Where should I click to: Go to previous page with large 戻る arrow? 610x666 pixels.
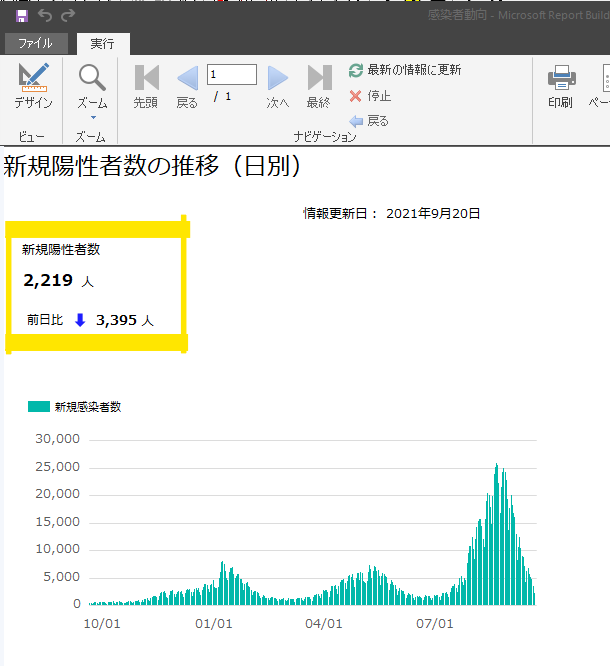pos(187,85)
